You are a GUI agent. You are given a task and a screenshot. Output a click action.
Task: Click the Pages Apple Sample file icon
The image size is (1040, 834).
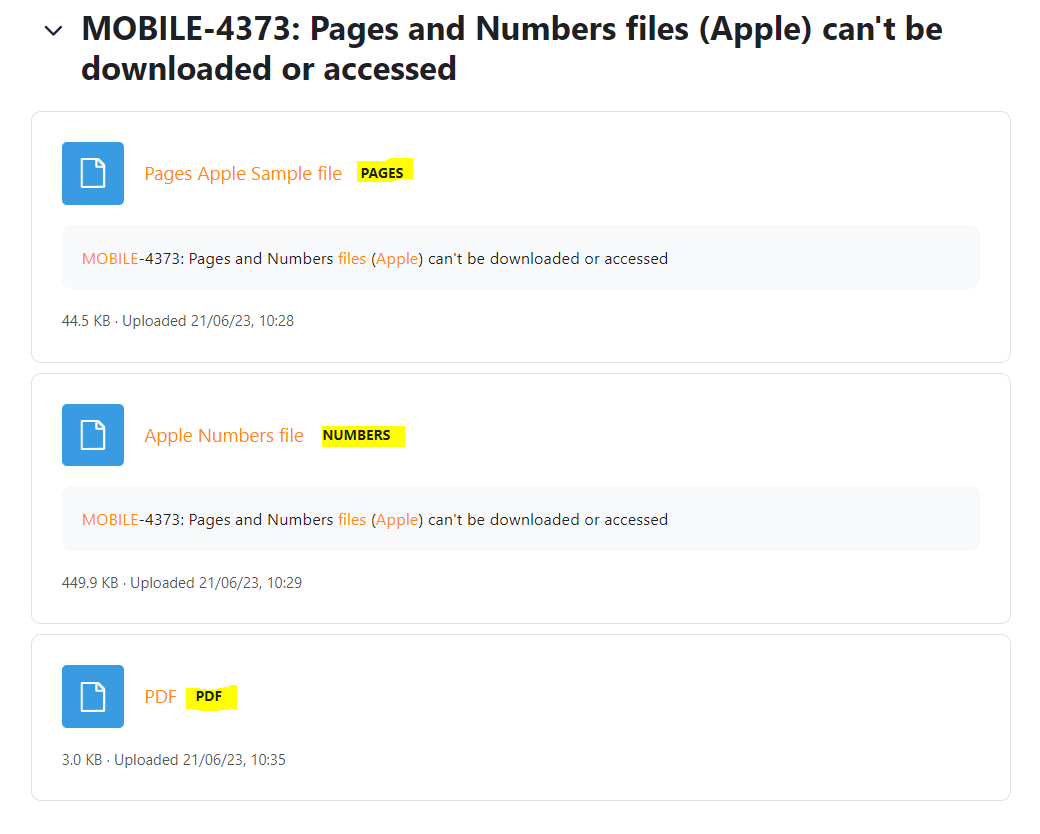93,173
